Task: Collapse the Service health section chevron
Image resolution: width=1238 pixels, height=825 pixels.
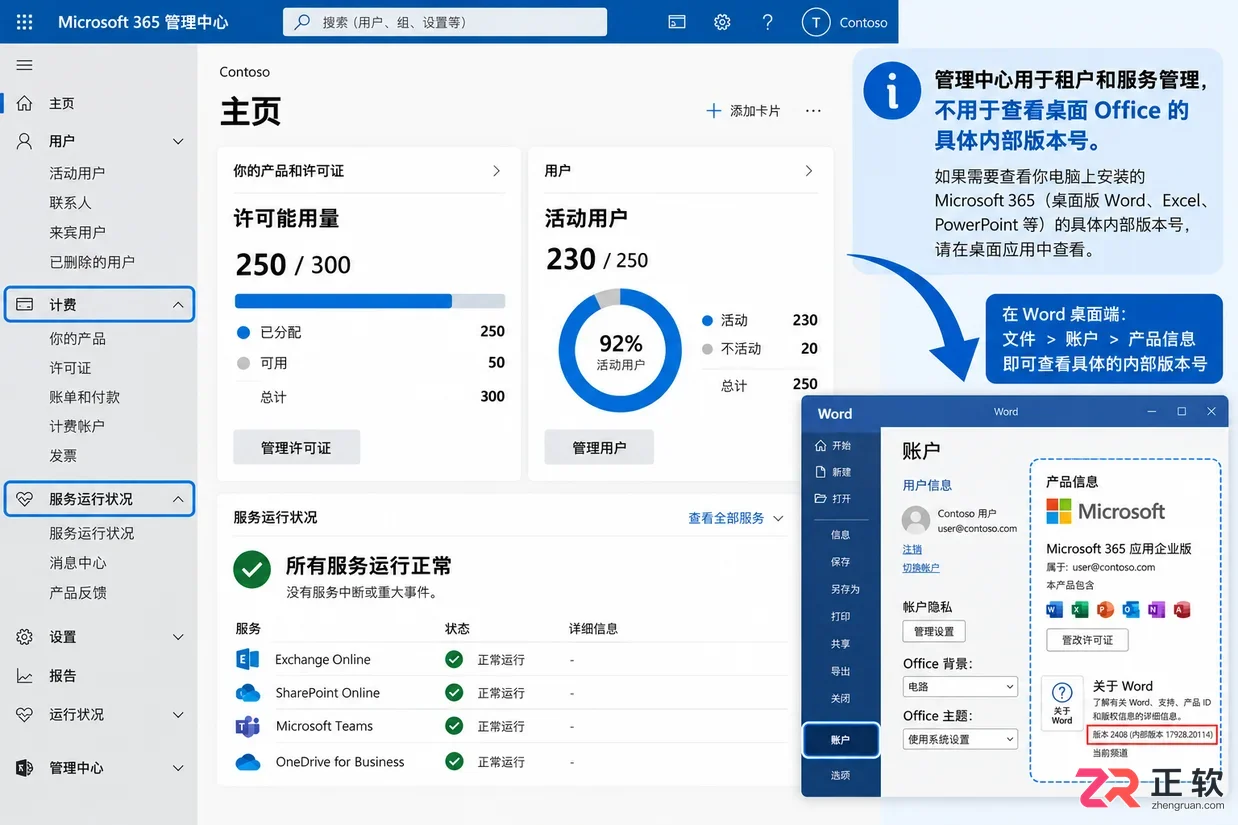Action: click(x=178, y=499)
